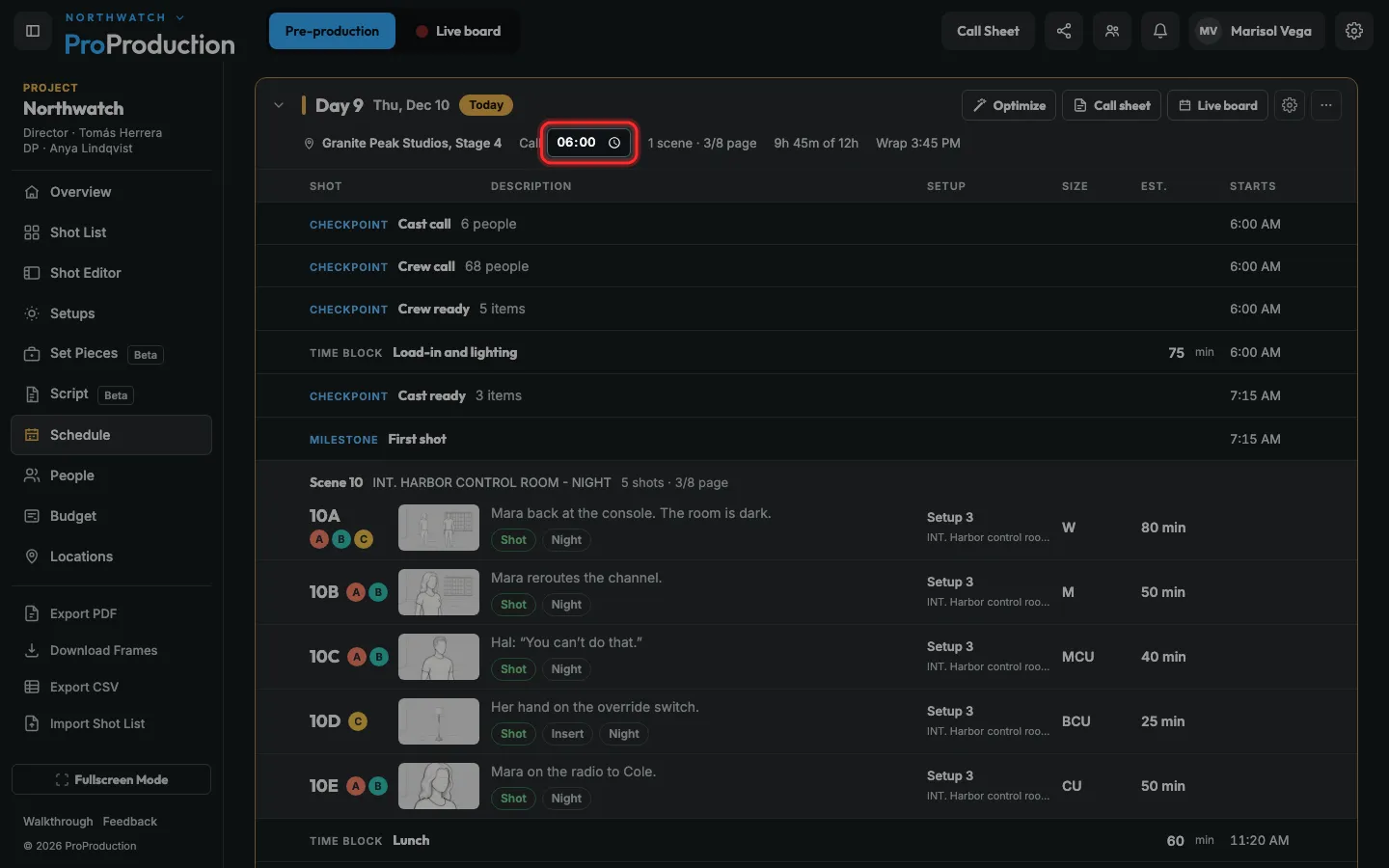Click the 06:00 call time field

[x=588, y=143]
